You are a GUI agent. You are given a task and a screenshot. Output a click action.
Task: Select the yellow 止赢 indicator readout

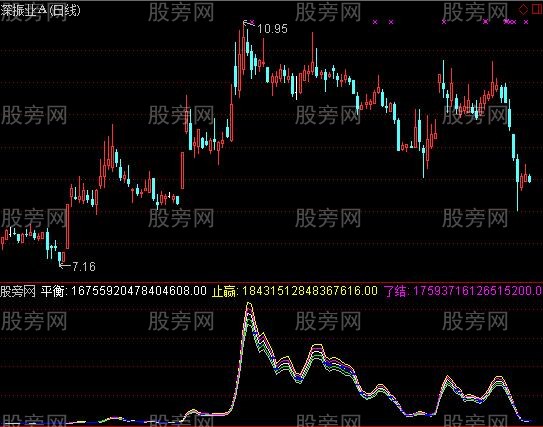coord(295,291)
